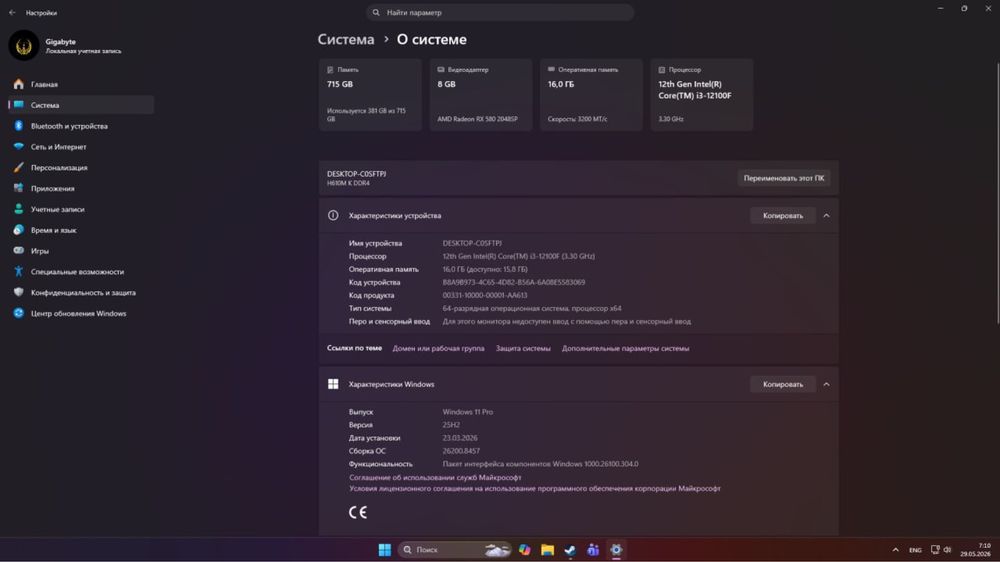Open Steam from the taskbar

[x=570, y=550]
